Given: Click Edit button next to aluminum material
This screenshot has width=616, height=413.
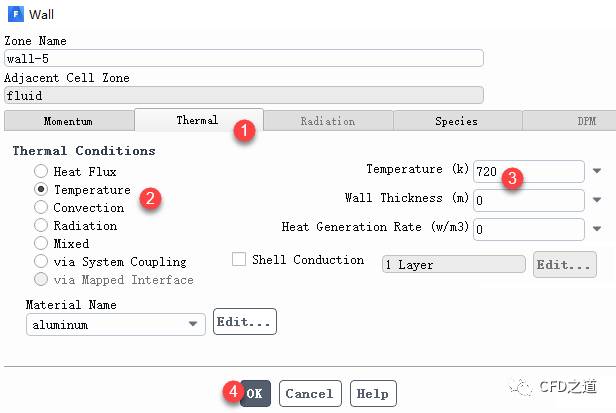Looking at the screenshot, I should pos(244,323).
